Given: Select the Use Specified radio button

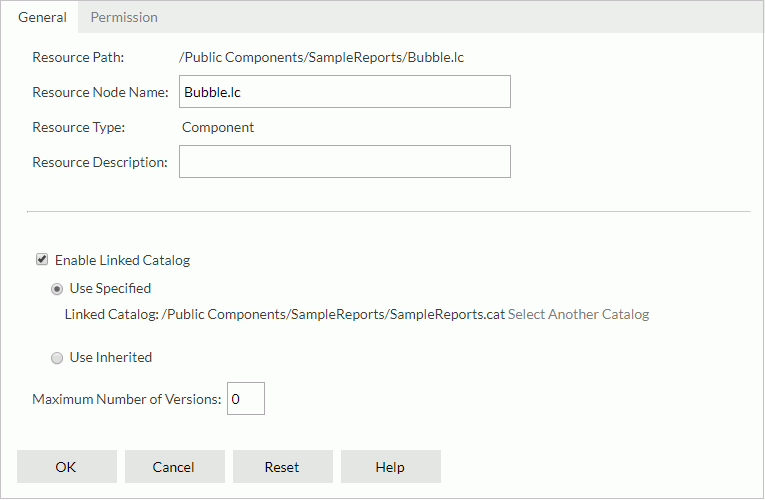Looking at the screenshot, I should (x=57, y=289).
